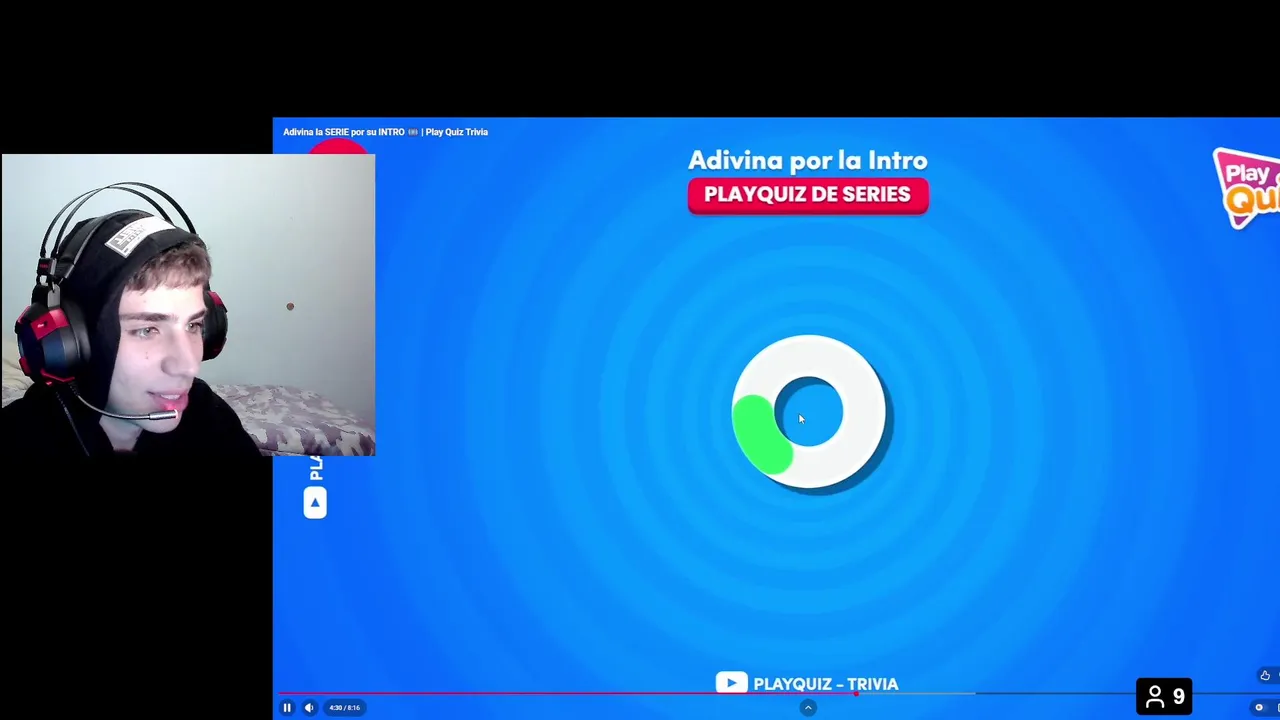Like the video with the thumbs-up icon
The width and height of the screenshot is (1280, 720).
click(1265, 676)
